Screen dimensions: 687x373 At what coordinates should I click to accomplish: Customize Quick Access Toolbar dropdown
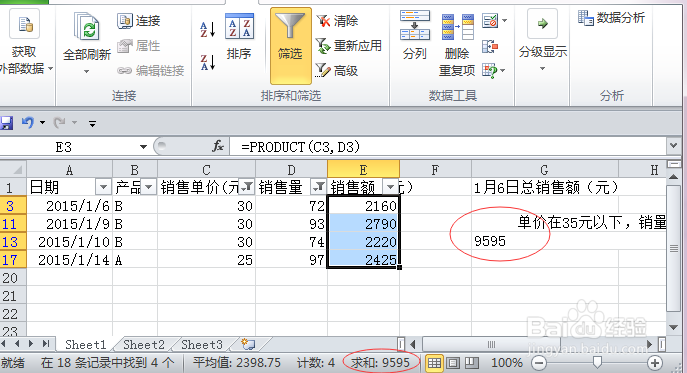coord(92,124)
